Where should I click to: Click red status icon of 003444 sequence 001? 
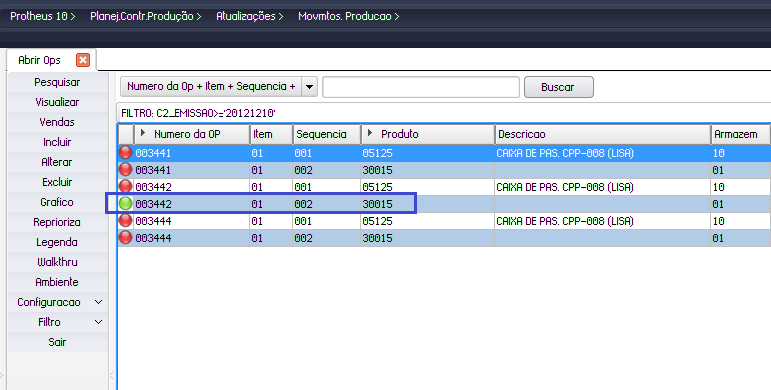click(126, 221)
